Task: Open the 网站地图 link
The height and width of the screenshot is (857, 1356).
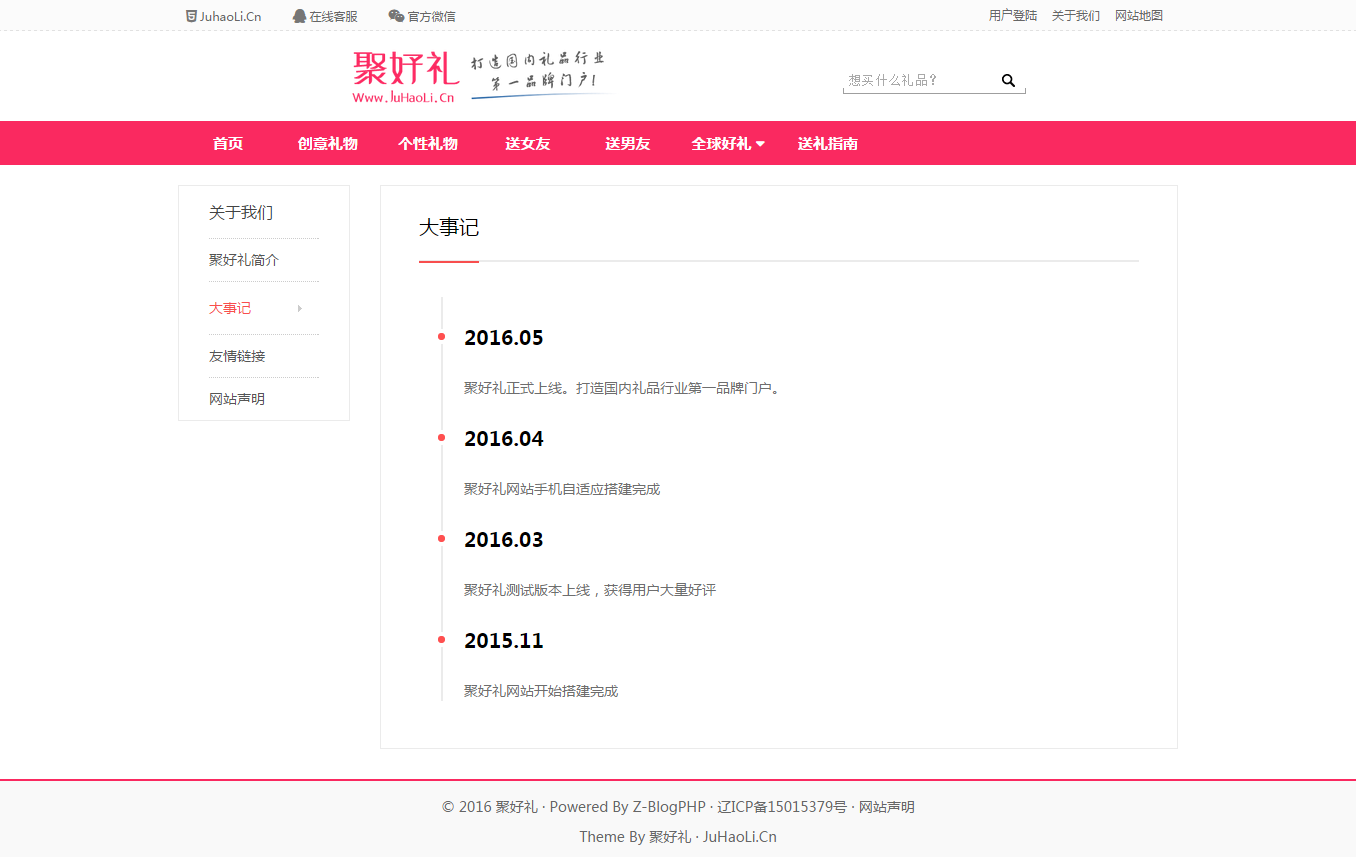Action: pos(1138,15)
